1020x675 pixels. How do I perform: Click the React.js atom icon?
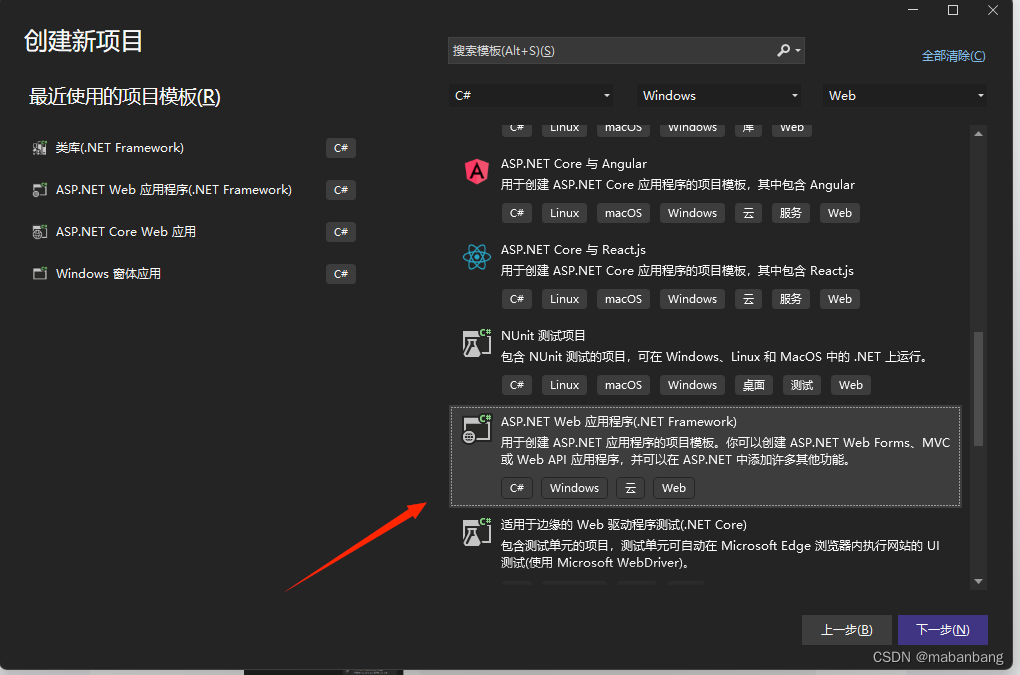click(x=477, y=258)
